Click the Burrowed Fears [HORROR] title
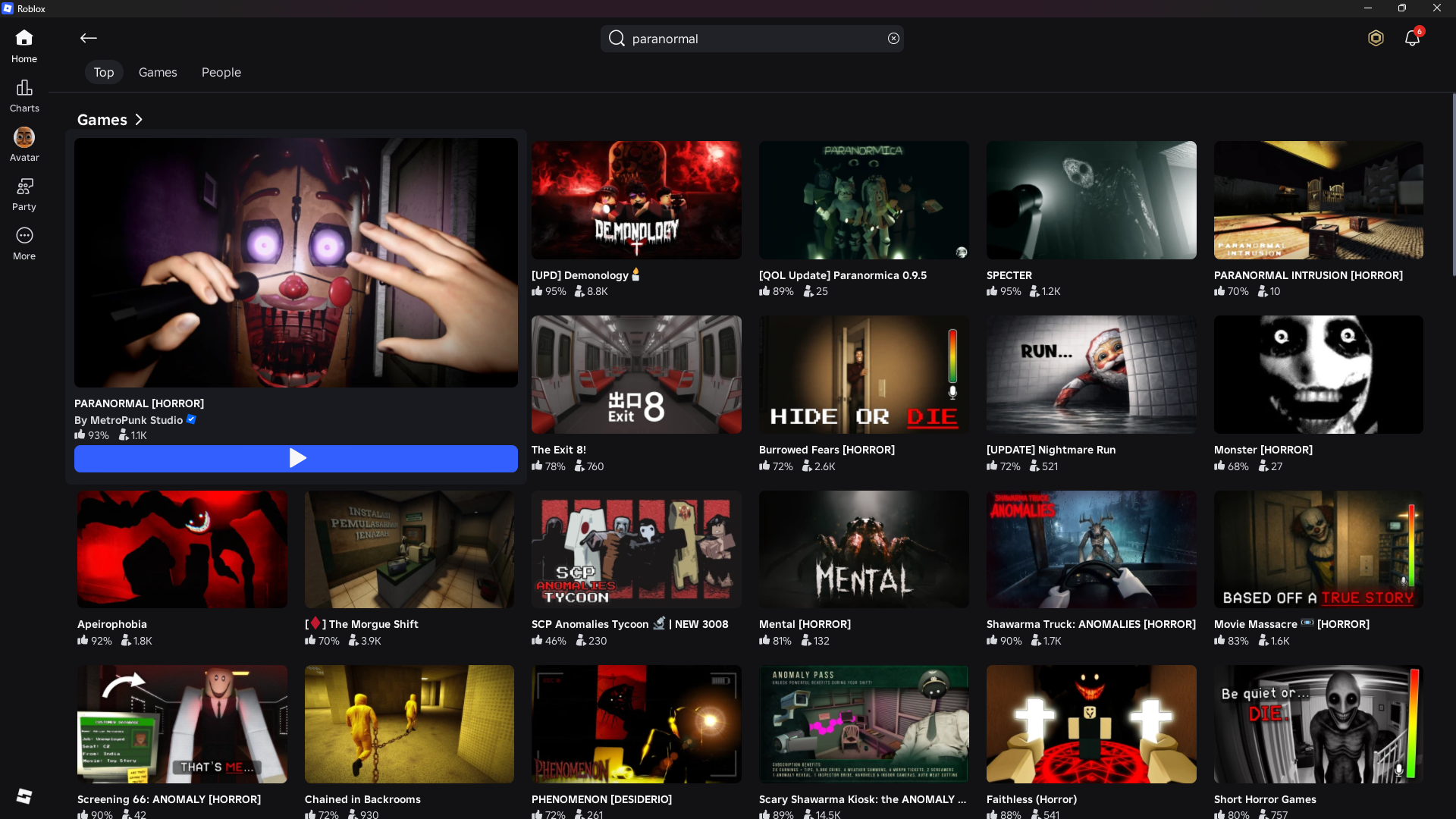Screen dimensions: 1456x819 coord(827,450)
